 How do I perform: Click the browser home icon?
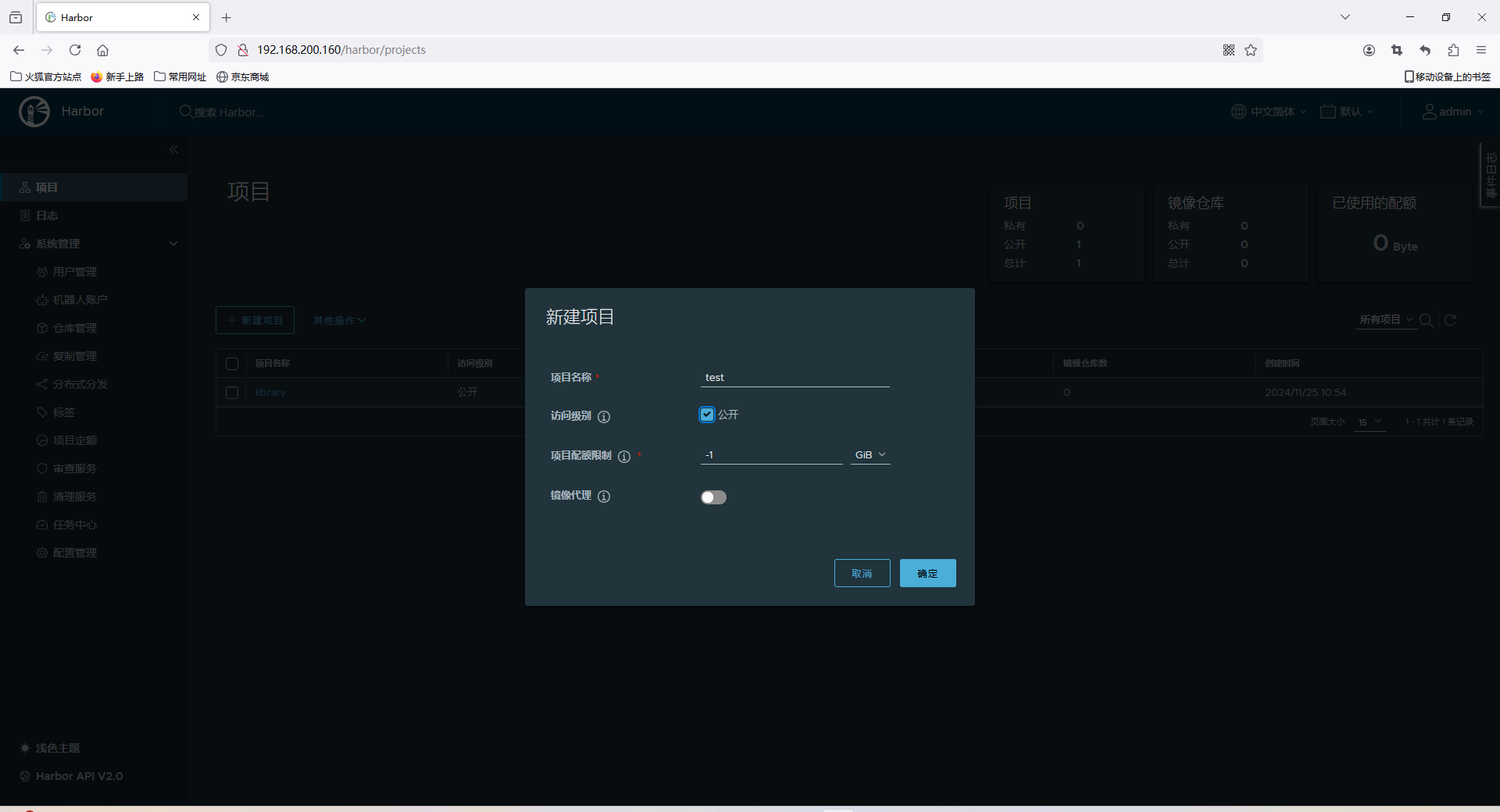[x=102, y=50]
